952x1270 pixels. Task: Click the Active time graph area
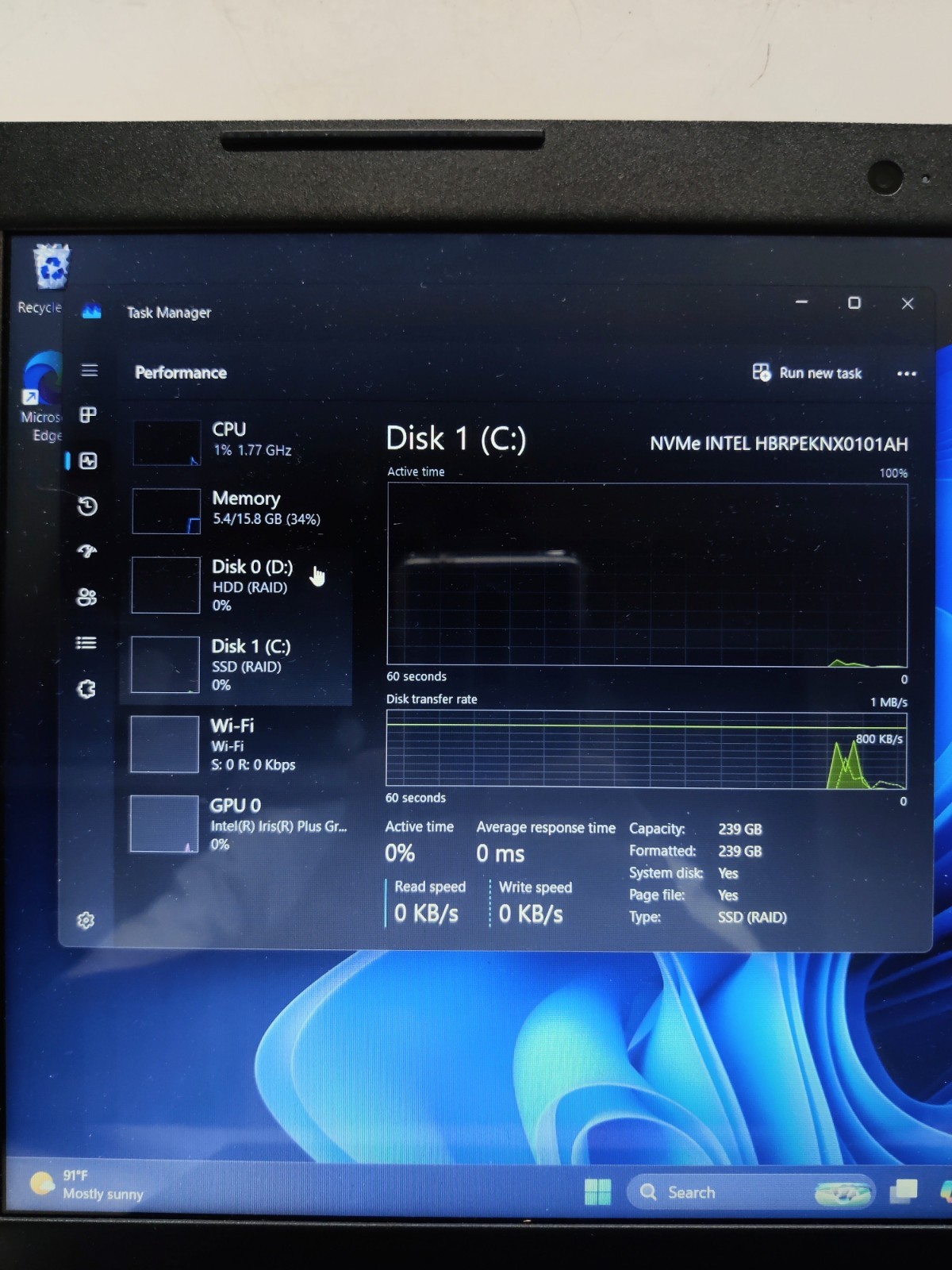pyautogui.click(x=647, y=574)
